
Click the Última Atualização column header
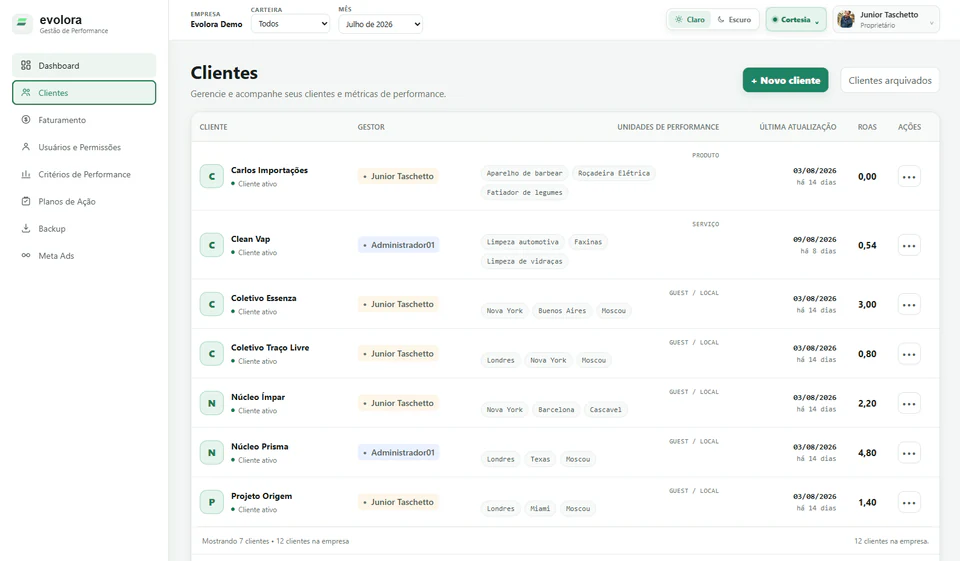[x=798, y=127]
